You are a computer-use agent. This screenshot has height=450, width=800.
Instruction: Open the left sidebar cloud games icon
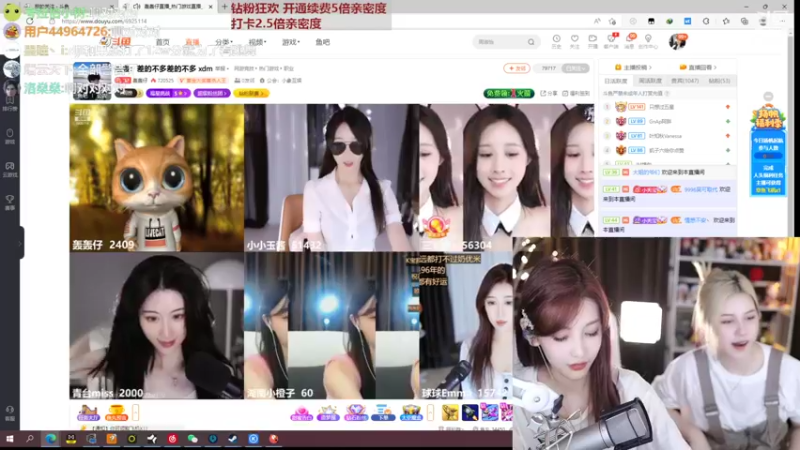point(10,169)
